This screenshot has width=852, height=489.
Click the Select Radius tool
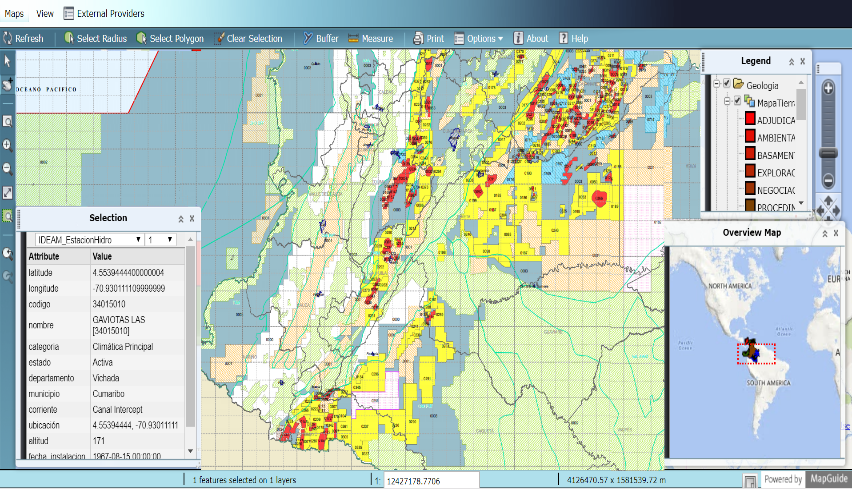click(94, 38)
